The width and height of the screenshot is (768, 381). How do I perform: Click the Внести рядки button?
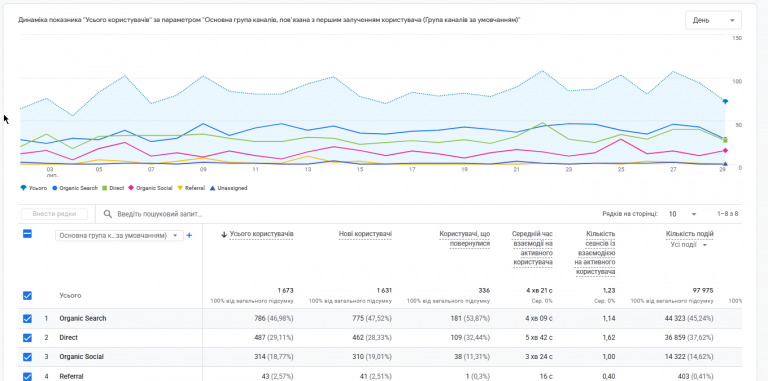click(54, 214)
